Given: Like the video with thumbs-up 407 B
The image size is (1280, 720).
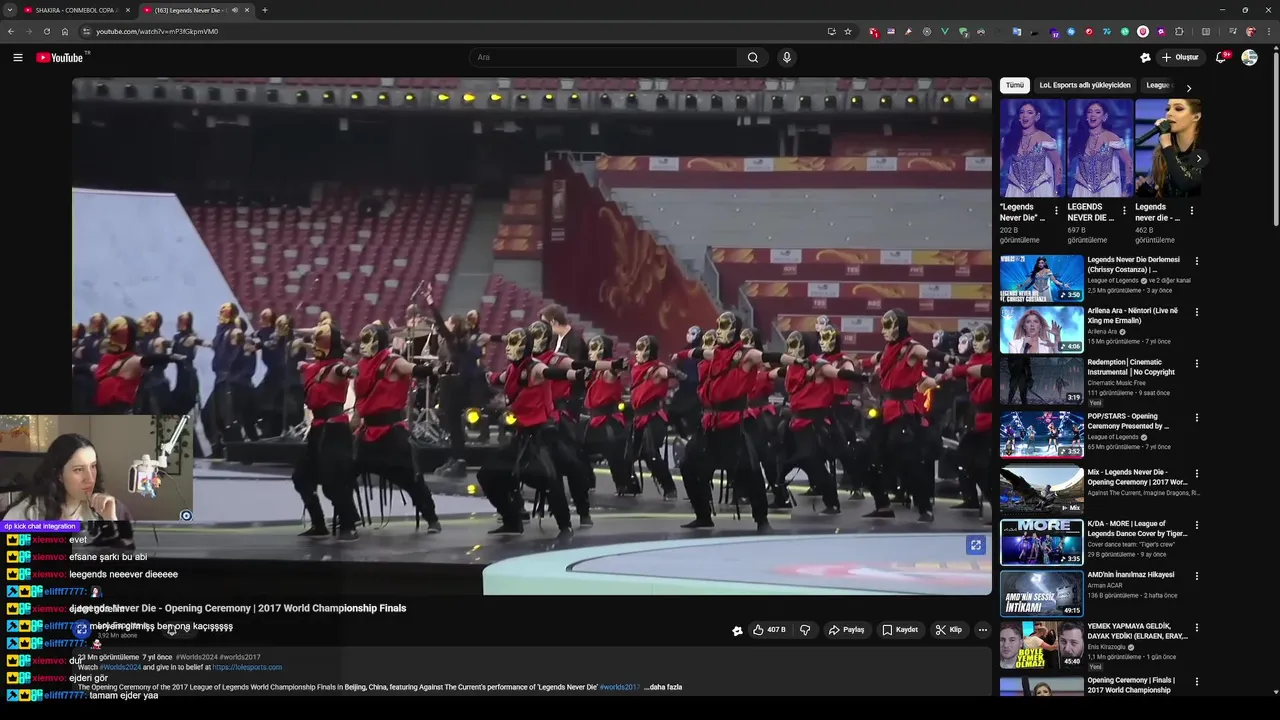Looking at the screenshot, I should pos(769,630).
